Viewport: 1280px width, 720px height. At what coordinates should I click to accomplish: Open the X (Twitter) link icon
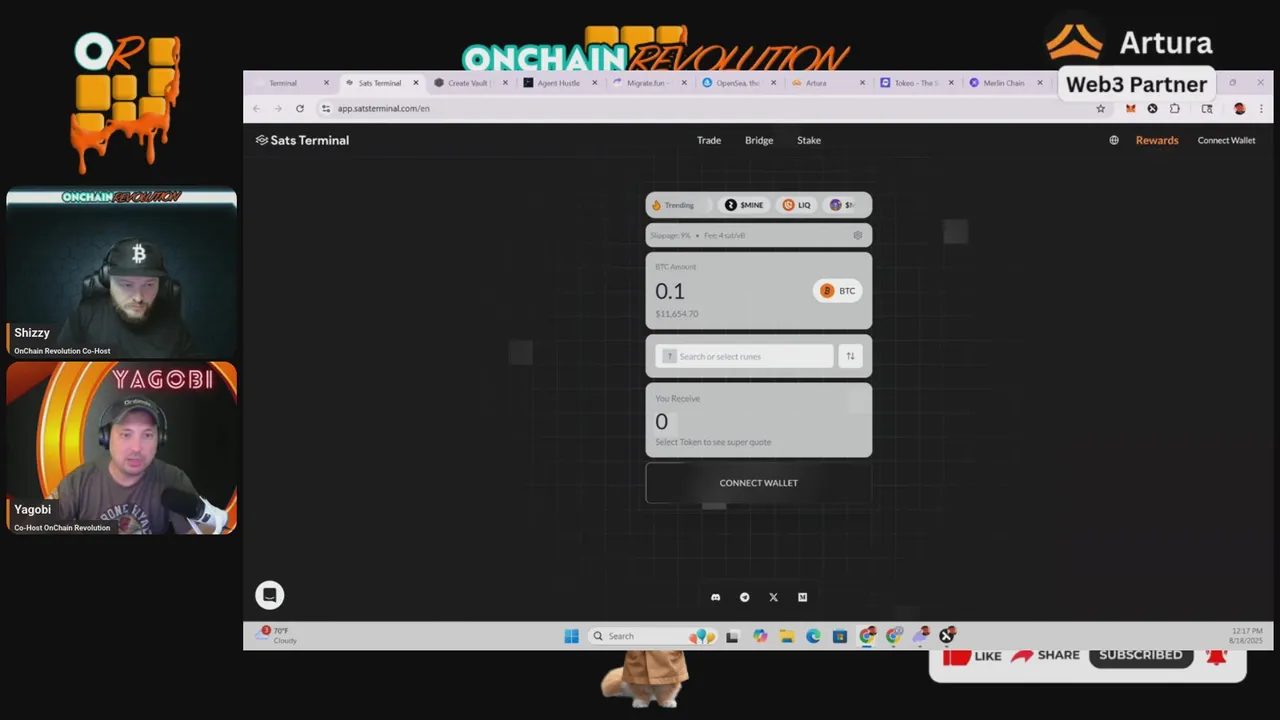[x=773, y=597]
